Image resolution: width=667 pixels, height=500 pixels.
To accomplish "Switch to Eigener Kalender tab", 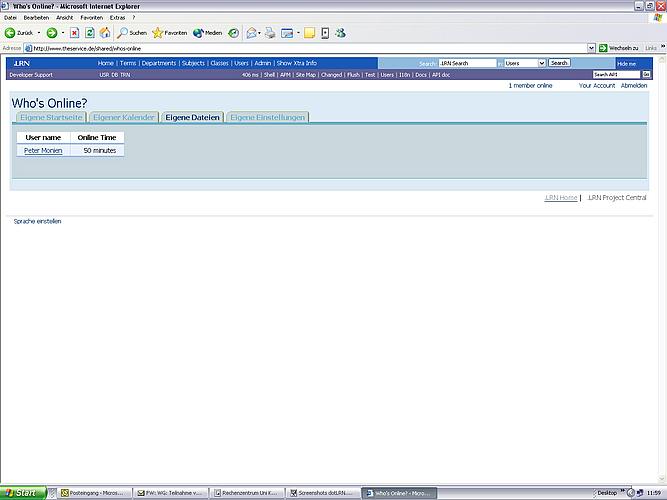I will (124, 117).
